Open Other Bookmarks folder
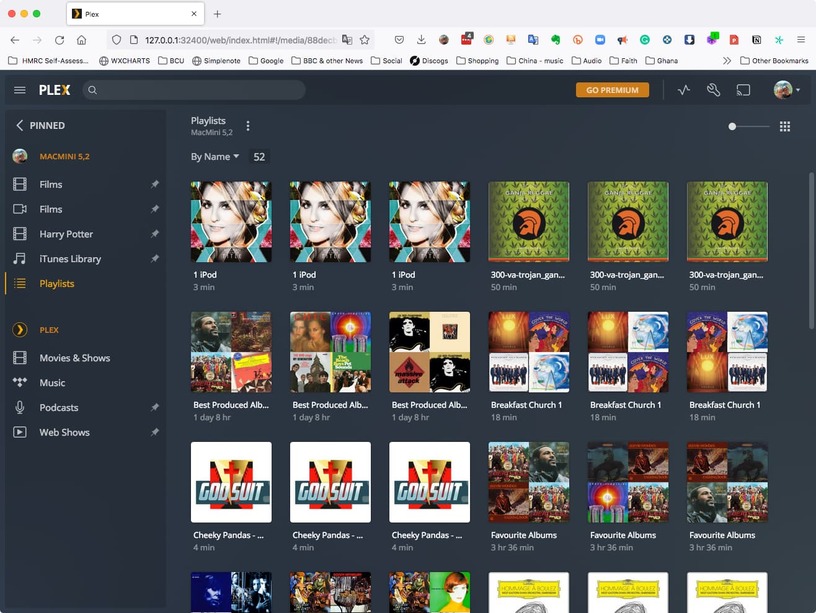The height and width of the screenshot is (613, 816). 774,61
